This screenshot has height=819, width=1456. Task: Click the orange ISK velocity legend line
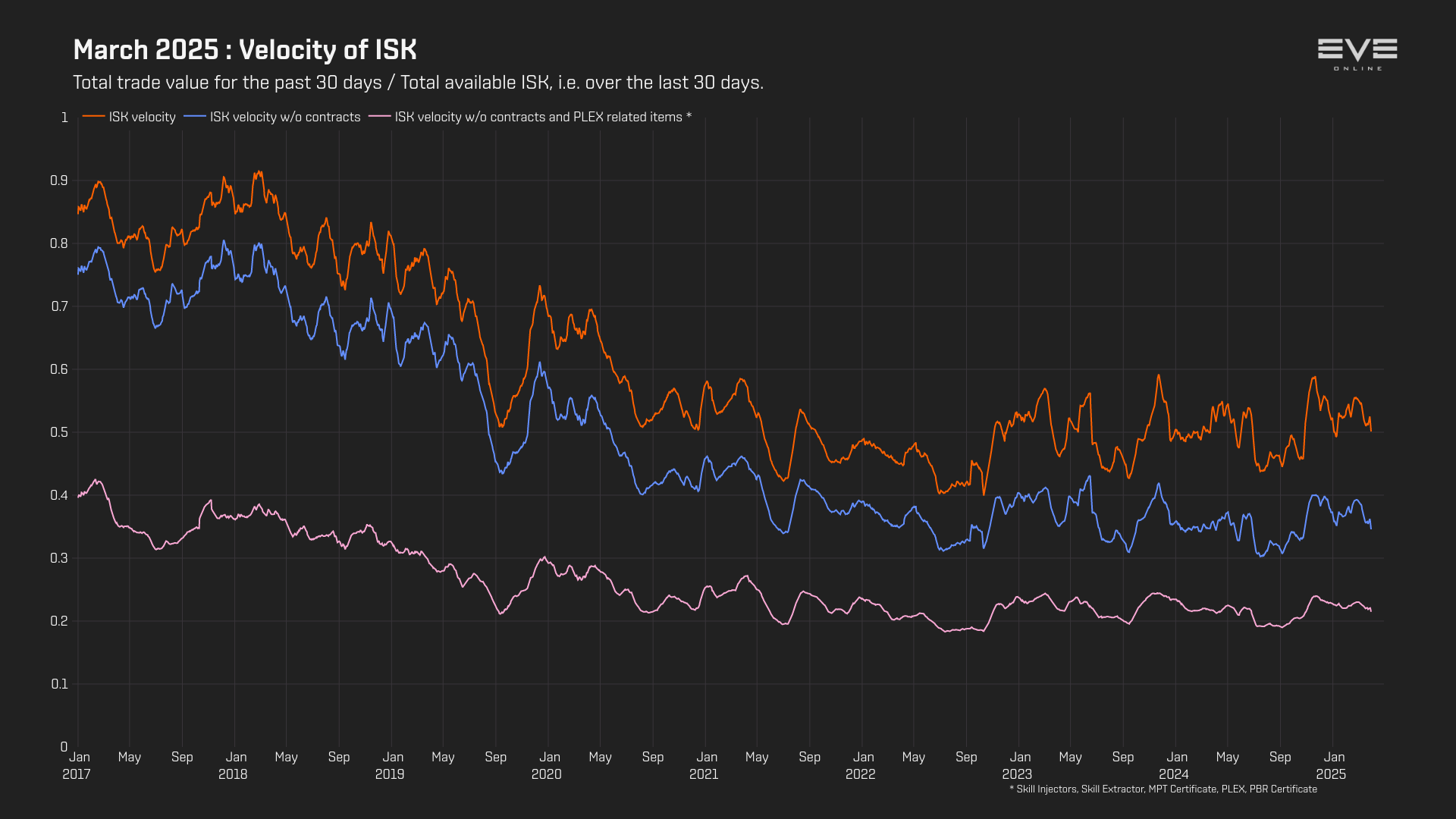[93, 116]
